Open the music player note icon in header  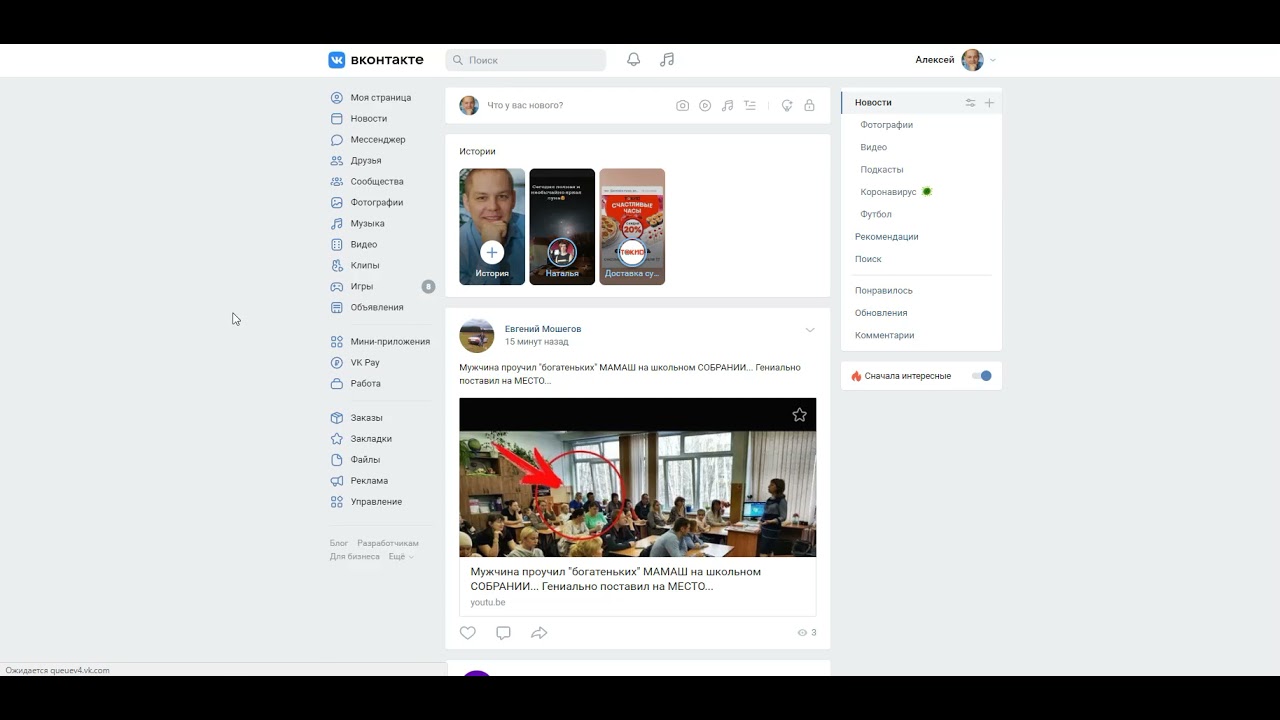[667, 60]
